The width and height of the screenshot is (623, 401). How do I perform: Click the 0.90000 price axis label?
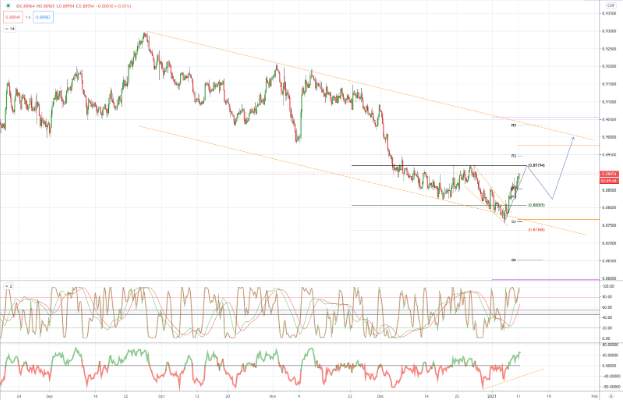coord(609,137)
